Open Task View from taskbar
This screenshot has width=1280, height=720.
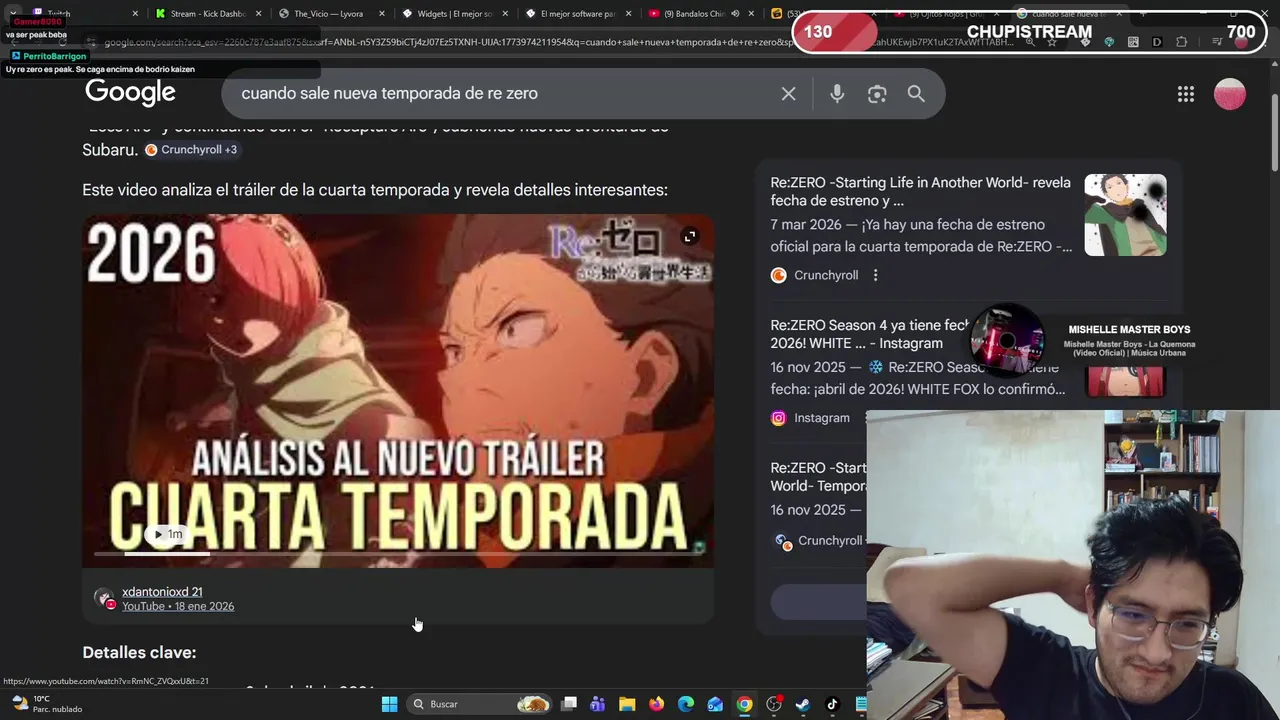569,704
